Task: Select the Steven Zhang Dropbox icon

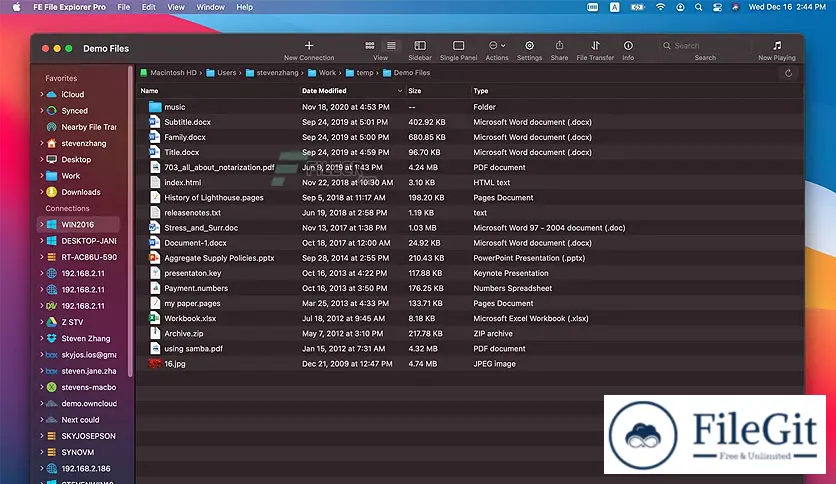Action: pos(52,338)
